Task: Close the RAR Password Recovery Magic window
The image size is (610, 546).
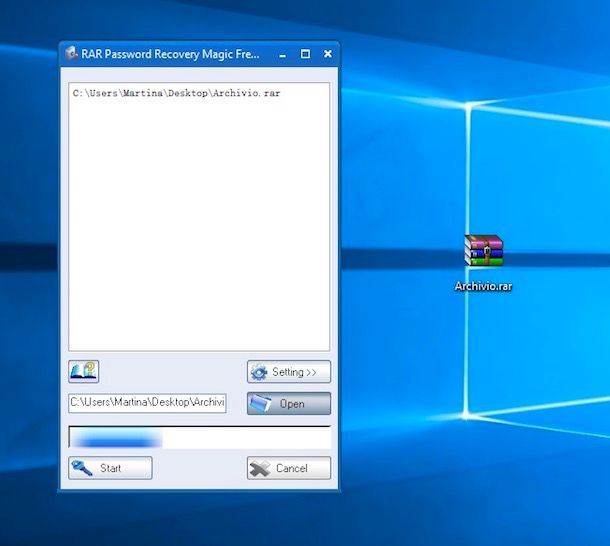Action: (328, 54)
